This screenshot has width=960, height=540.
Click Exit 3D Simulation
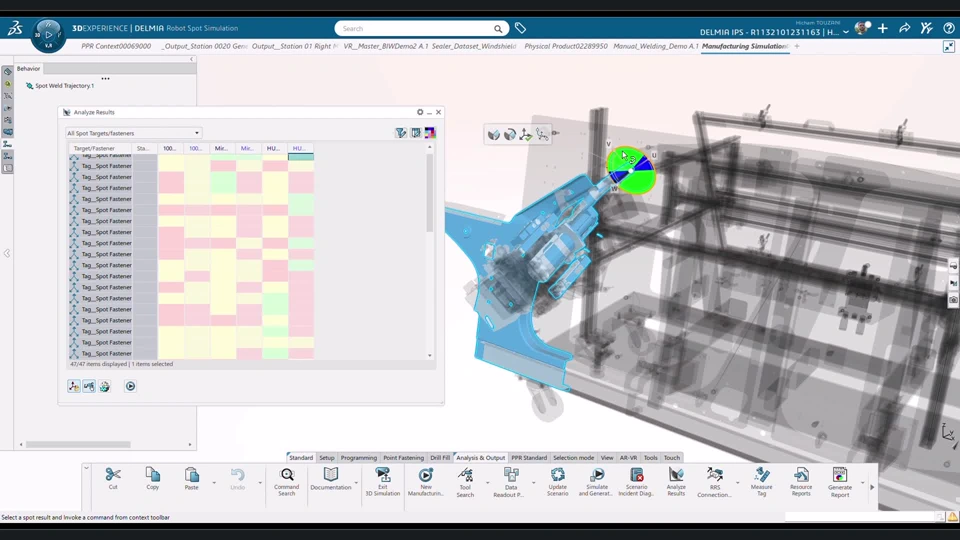point(383,482)
